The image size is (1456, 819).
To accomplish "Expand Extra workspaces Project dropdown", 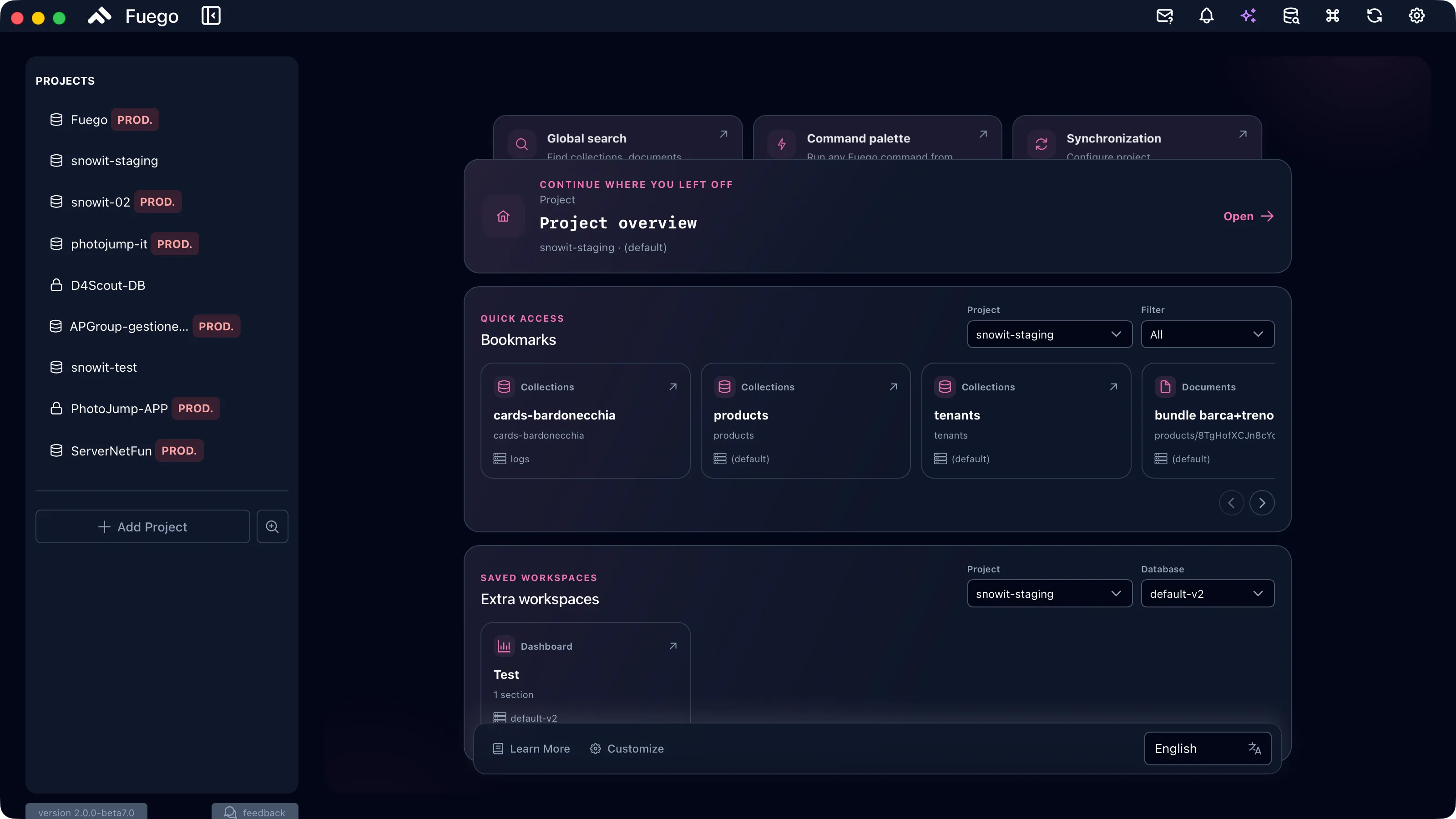I will 1050,593.
